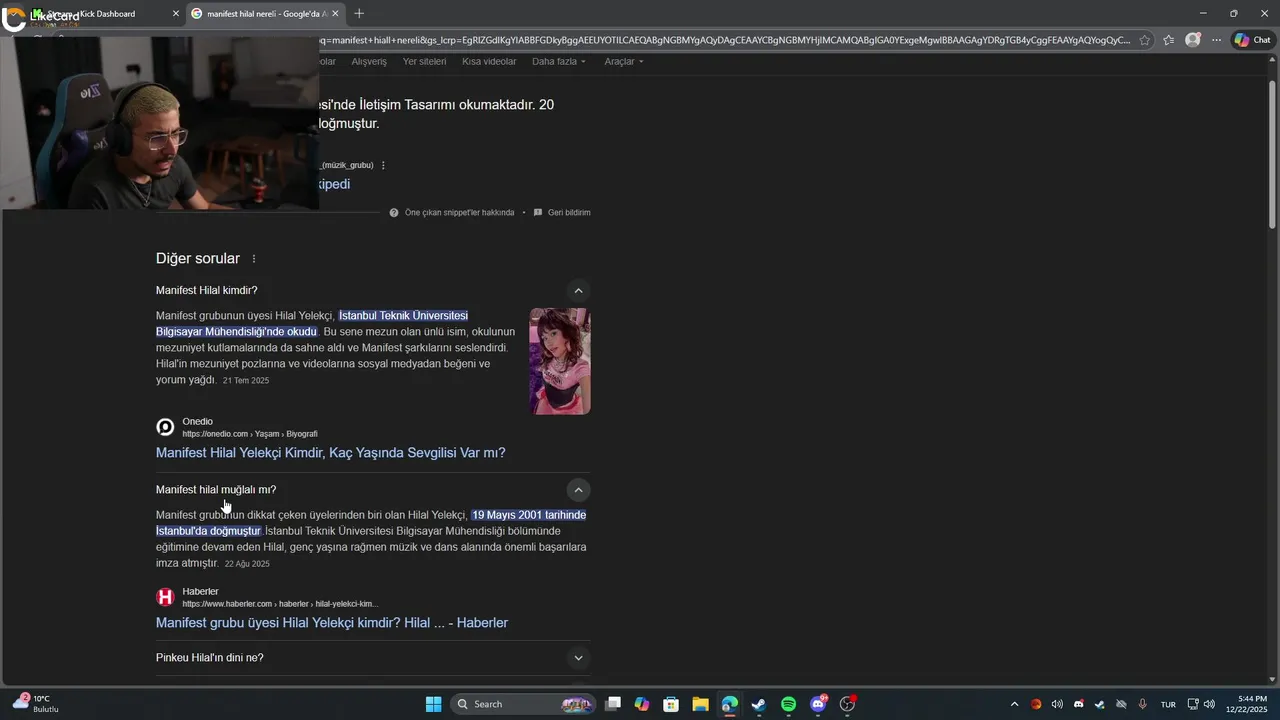Open Spotify from the taskbar
This screenshot has height=720, width=1280.
click(x=788, y=704)
